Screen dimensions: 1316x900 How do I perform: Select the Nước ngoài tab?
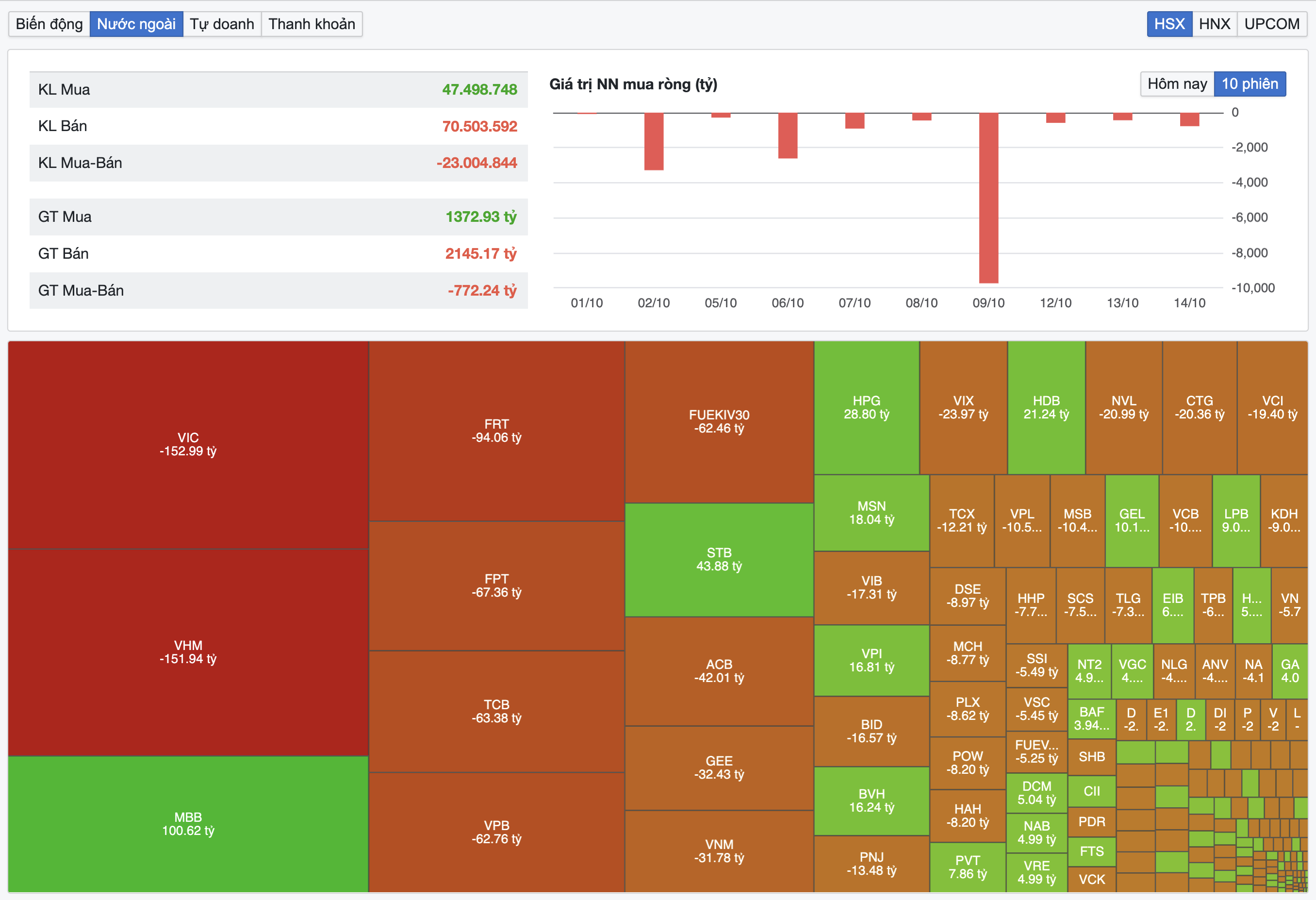136,24
